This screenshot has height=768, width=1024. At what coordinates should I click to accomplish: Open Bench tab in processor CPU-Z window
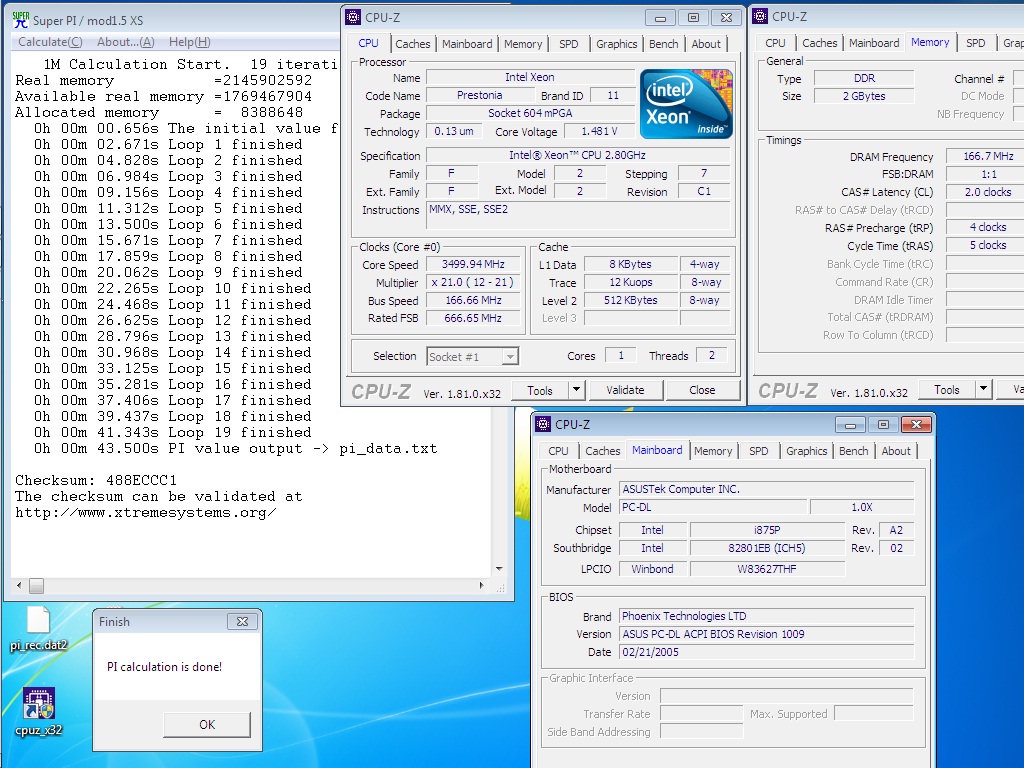[664, 44]
